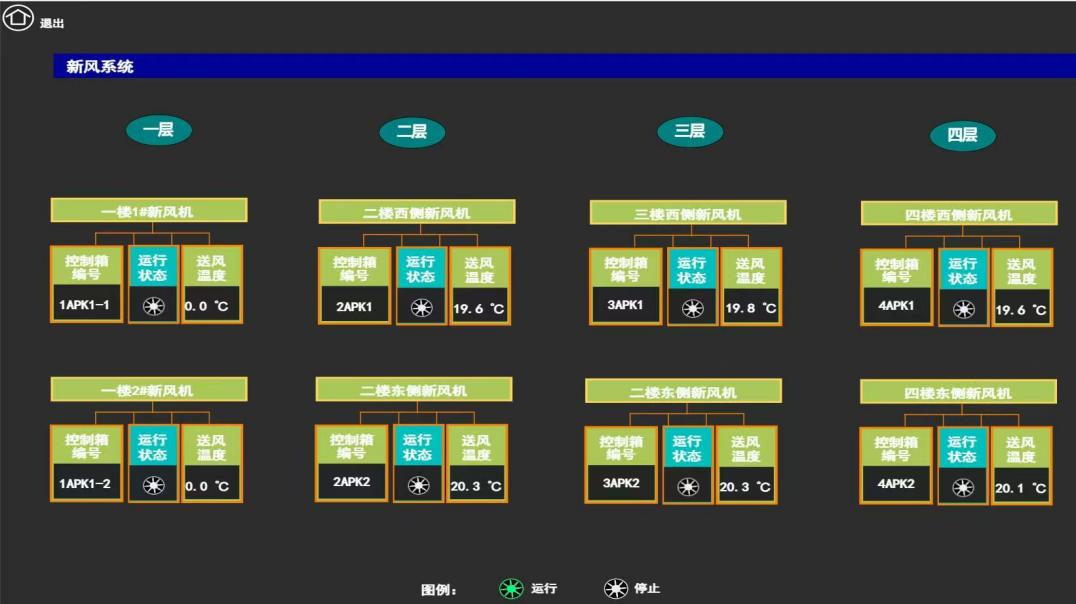The width and height of the screenshot is (1076, 604).
Task: Click the run status fan icon beside 2APK2
Action: [418, 486]
